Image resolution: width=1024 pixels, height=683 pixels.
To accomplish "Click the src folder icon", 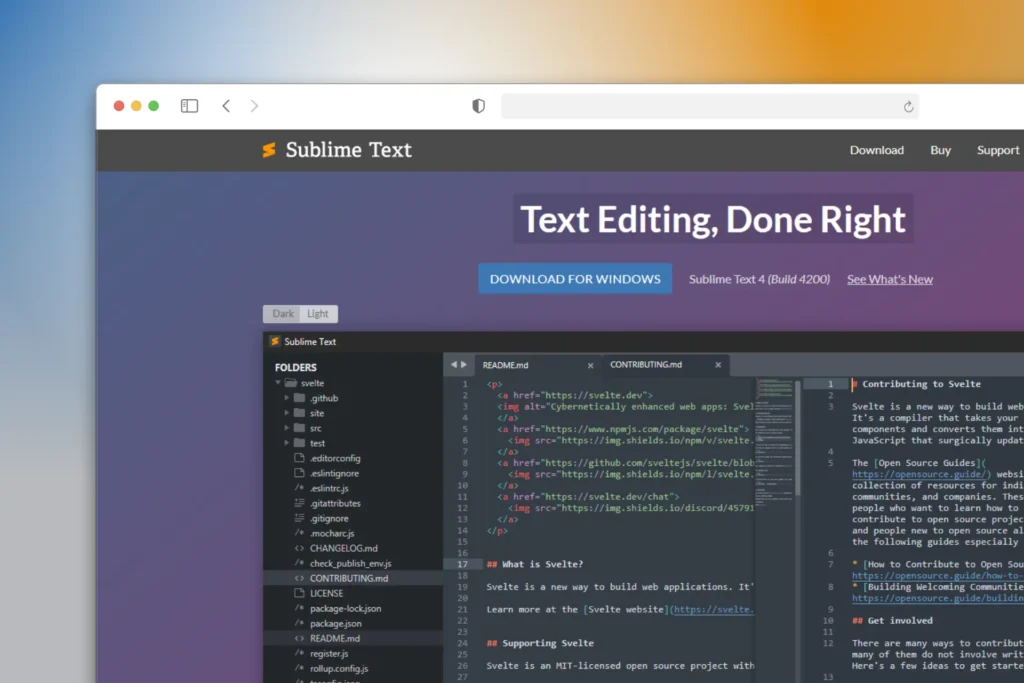I will [x=300, y=428].
